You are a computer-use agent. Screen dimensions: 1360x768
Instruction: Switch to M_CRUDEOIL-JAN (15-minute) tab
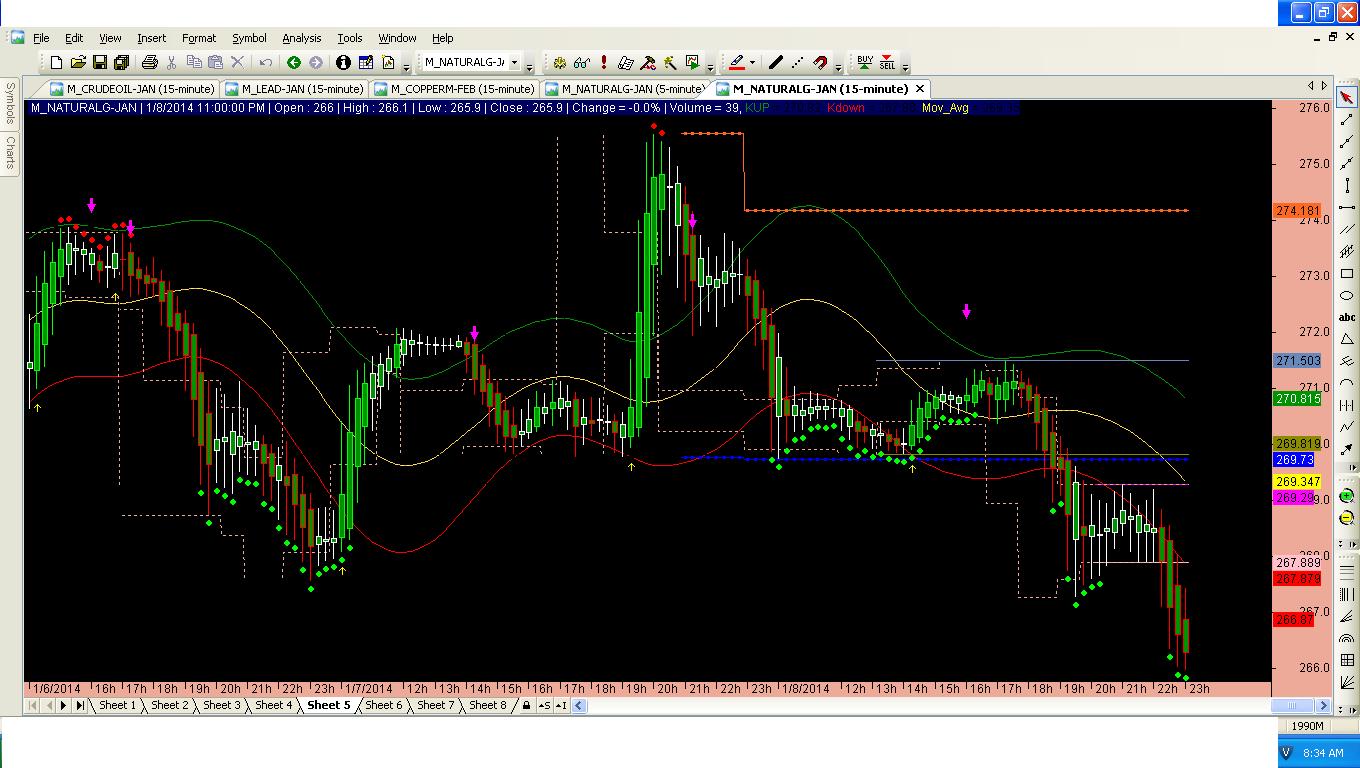pyautogui.click(x=131, y=89)
